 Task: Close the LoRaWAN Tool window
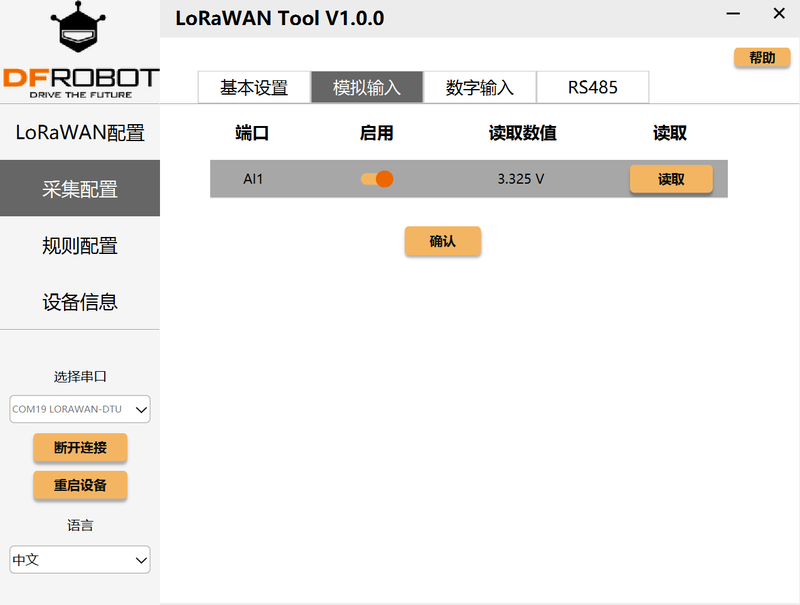(x=779, y=15)
